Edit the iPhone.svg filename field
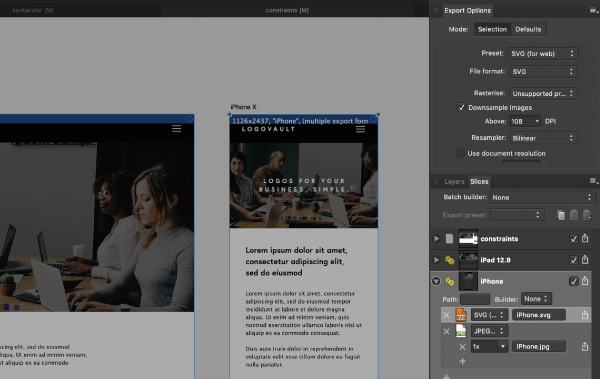 (539, 315)
